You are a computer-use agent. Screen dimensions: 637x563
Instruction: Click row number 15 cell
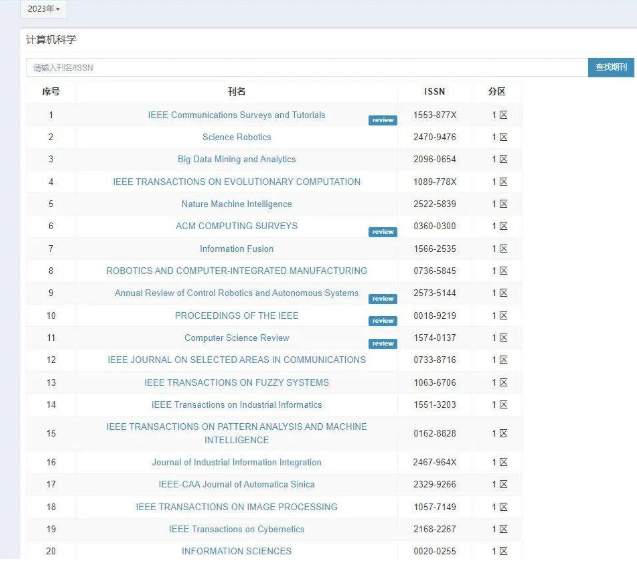click(x=51, y=434)
